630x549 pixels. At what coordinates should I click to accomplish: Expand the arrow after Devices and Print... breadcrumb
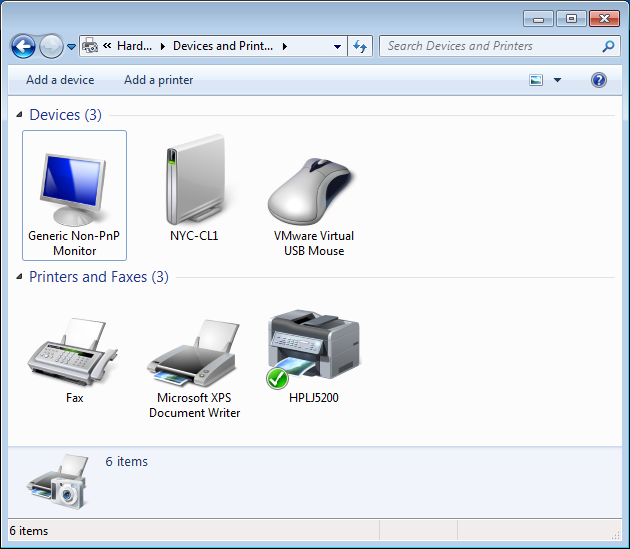pyautogui.click(x=285, y=46)
